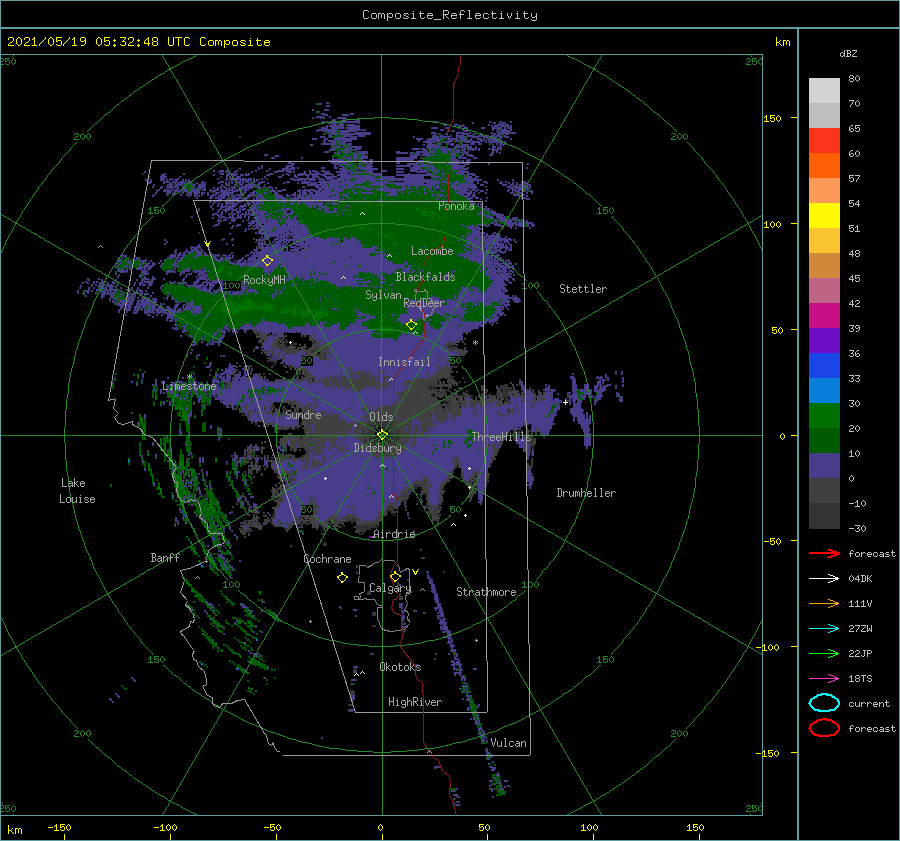Screen dimensions: 900x841
Task: Click the Sylvan map label
Action: click(x=383, y=295)
